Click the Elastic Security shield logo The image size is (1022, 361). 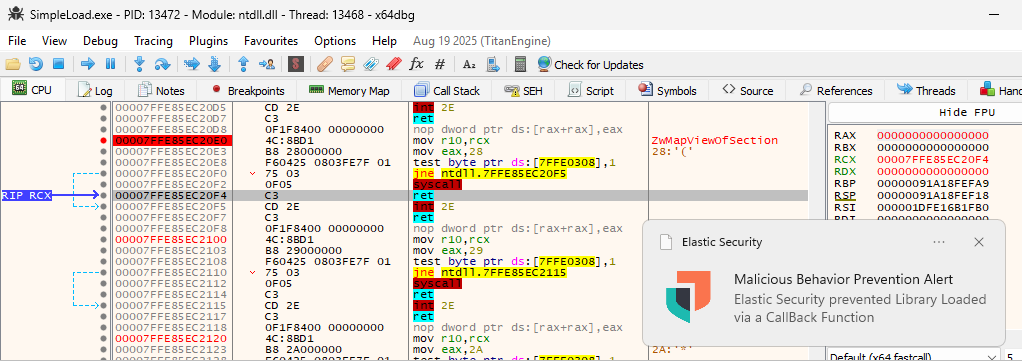point(688,296)
